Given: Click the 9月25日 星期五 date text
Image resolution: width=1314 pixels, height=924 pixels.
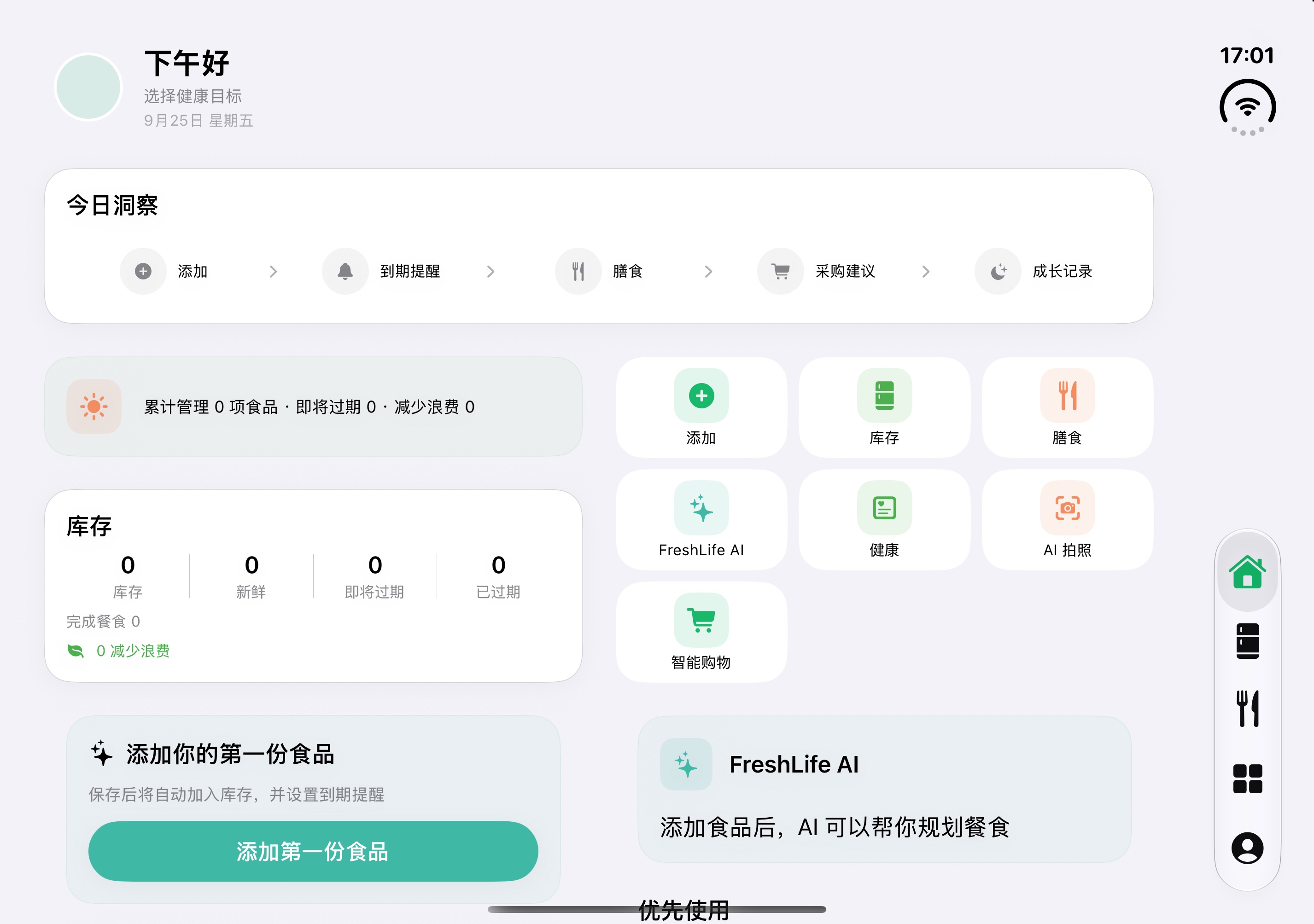Looking at the screenshot, I should point(198,121).
